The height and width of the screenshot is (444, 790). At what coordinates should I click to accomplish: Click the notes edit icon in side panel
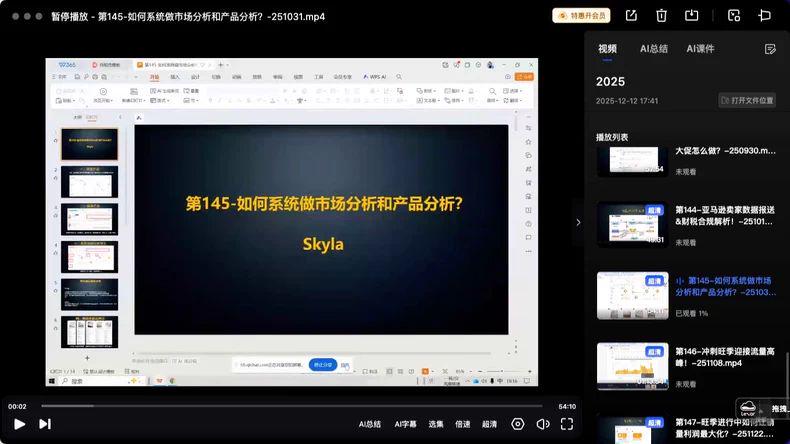click(x=770, y=49)
